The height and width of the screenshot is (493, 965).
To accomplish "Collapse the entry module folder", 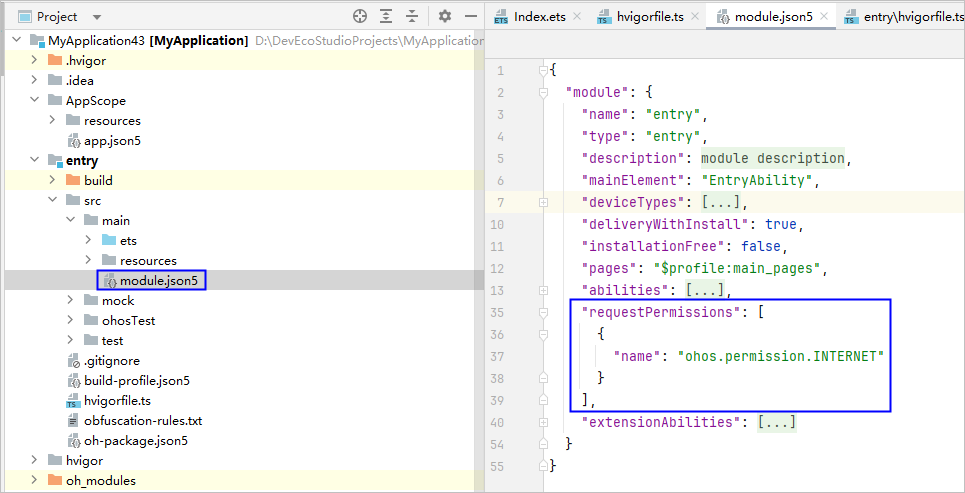I will click(34, 160).
